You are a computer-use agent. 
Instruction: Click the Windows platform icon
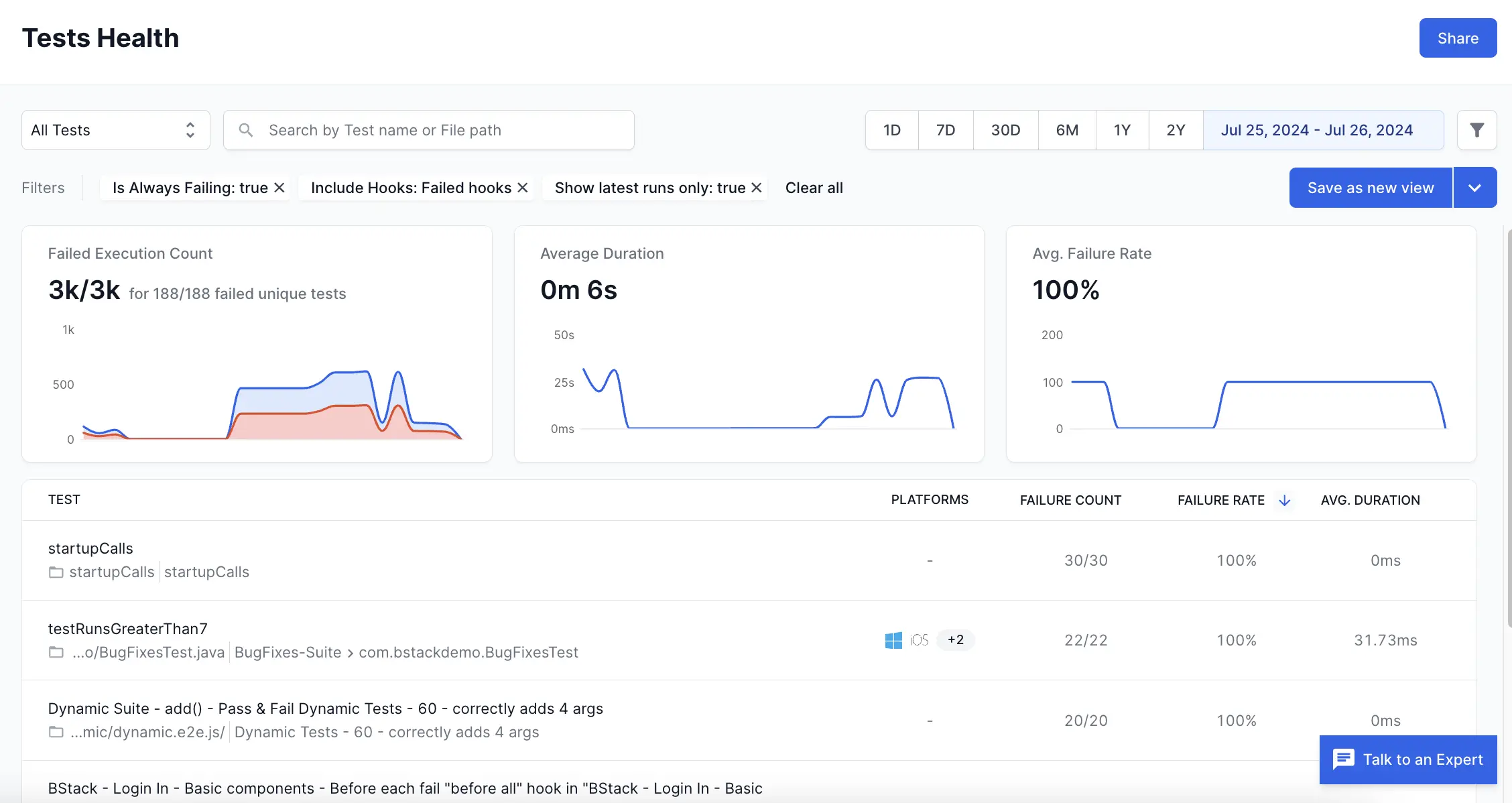(893, 640)
